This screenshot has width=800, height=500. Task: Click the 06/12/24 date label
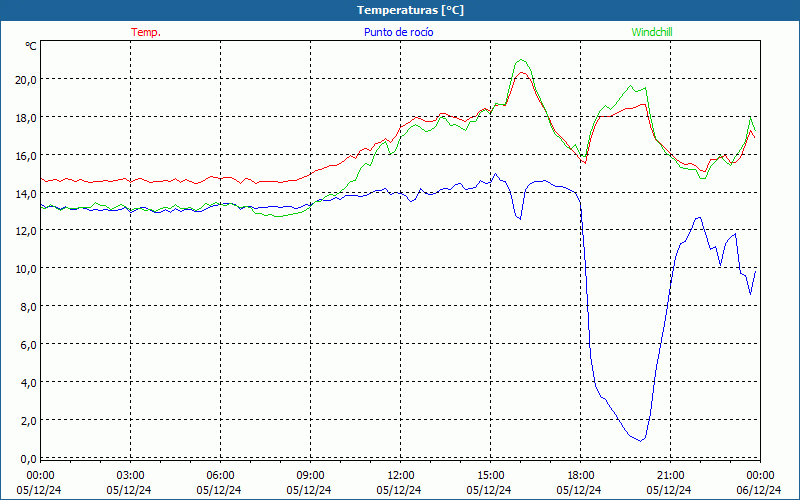[759, 490]
